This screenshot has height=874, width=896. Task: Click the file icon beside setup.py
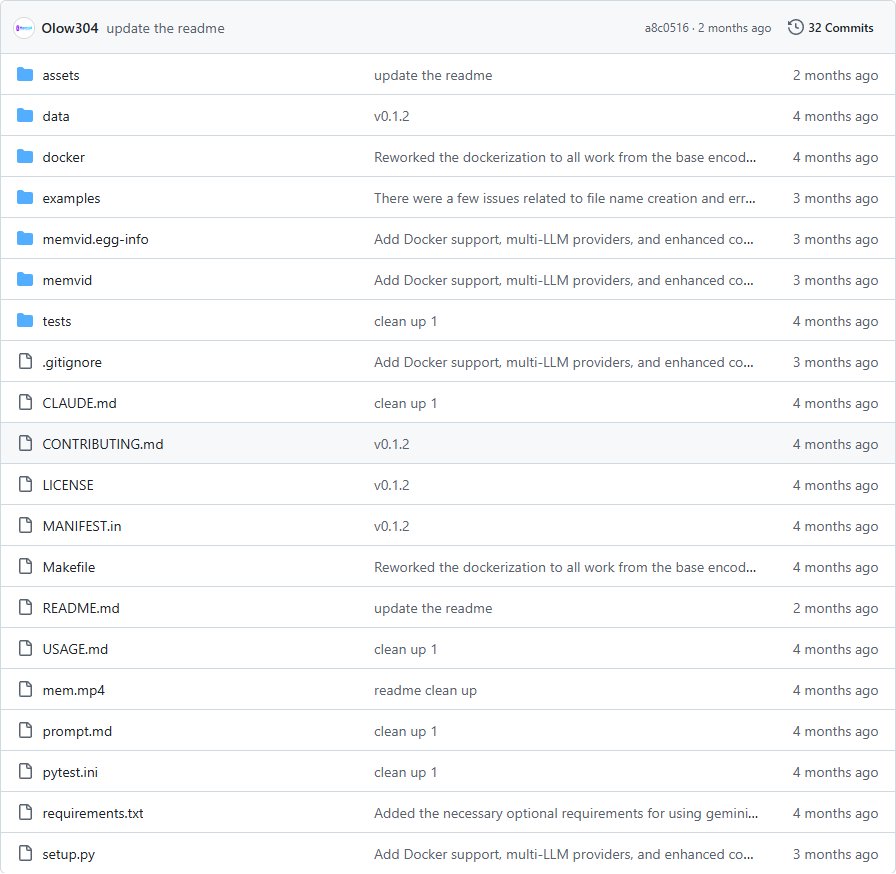point(25,854)
